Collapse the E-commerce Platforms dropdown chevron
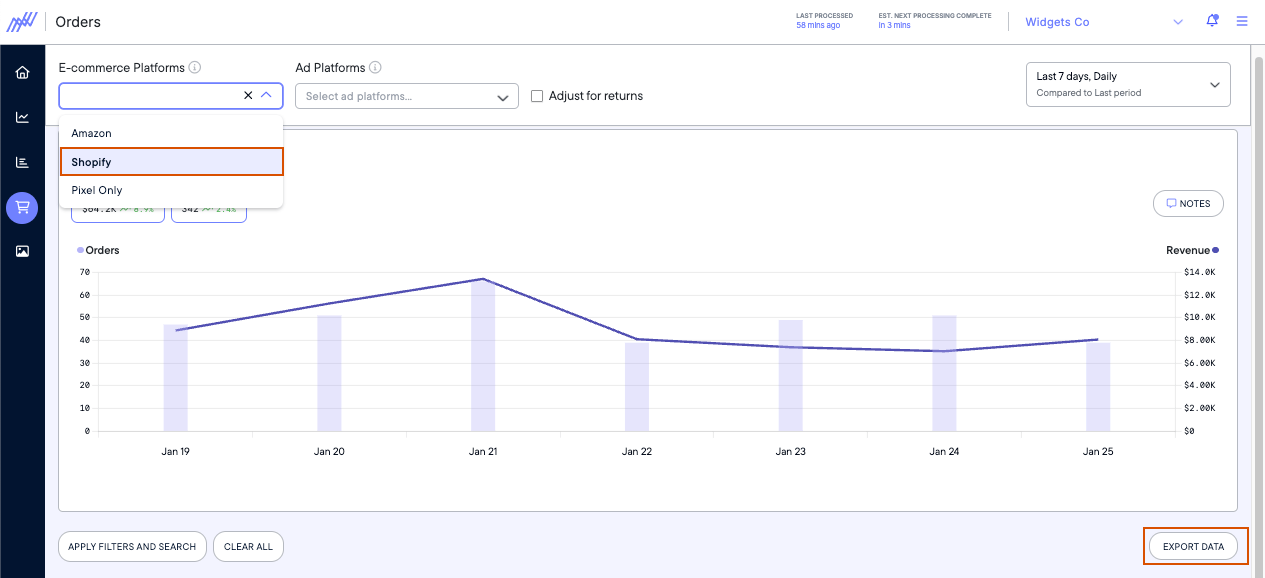The height and width of the screenshot is (578, 1265). (266, 95)
